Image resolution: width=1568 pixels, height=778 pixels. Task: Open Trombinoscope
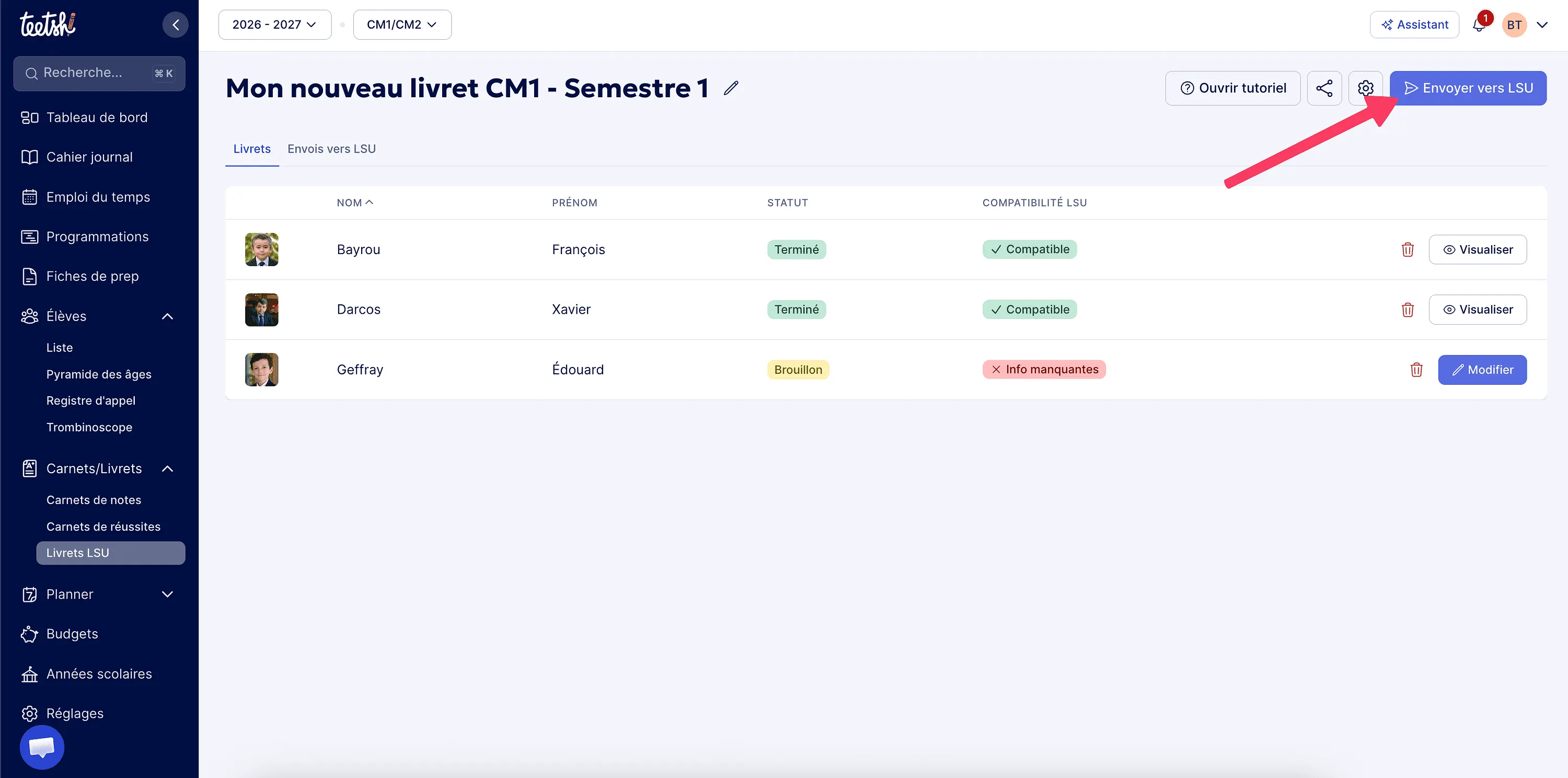point(89,427)
